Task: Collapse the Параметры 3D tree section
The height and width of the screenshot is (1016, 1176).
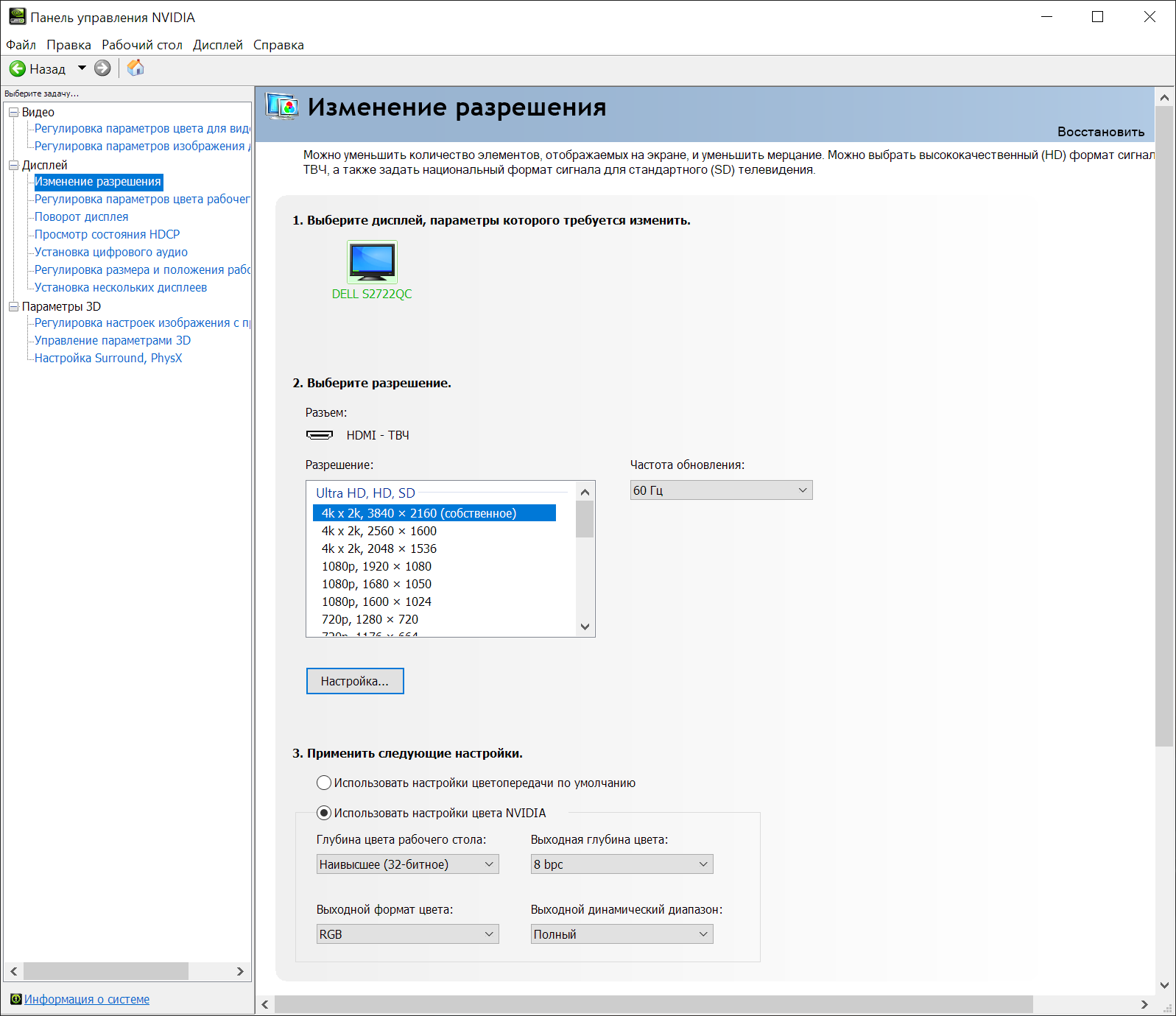Action: click(13, 307)
